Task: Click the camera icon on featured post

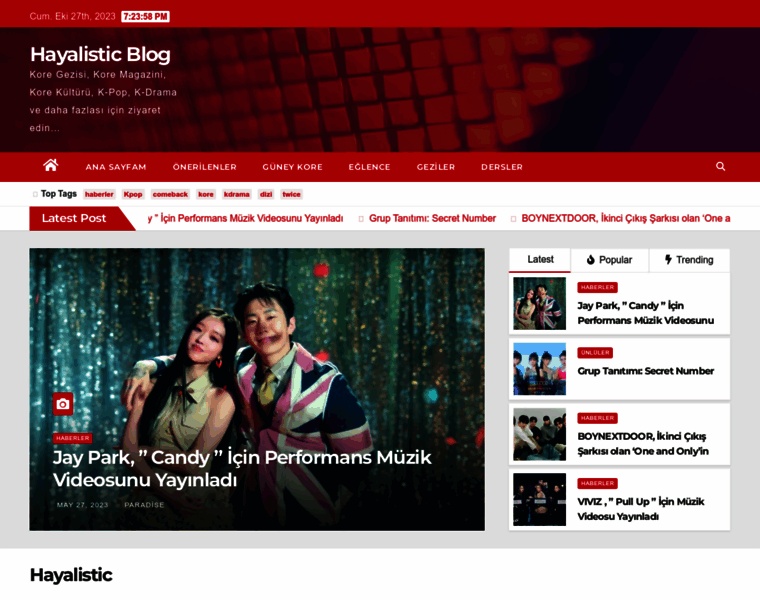Action: click(63, 404)
